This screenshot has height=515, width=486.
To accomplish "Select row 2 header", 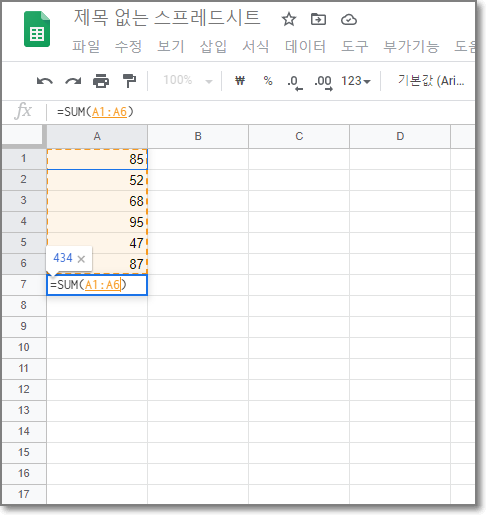I will pos(23,180).
